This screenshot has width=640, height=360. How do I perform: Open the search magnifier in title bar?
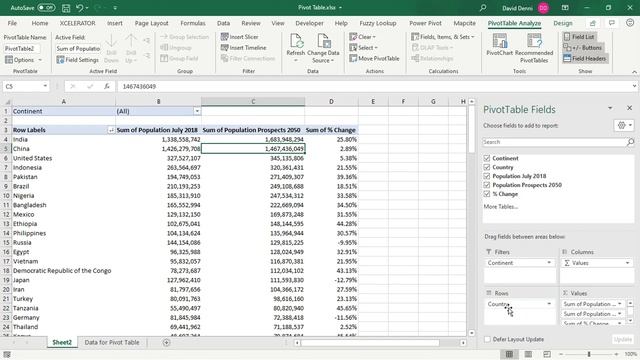pos(483,8)
